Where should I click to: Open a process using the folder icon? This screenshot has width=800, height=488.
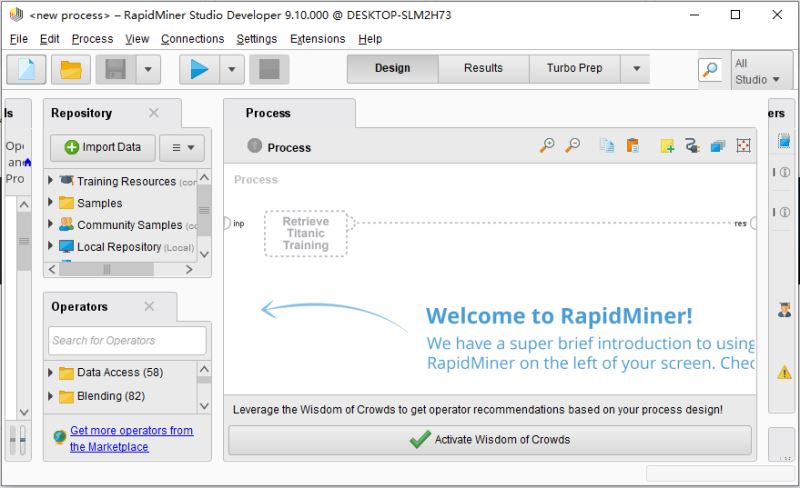pos(71,69)
